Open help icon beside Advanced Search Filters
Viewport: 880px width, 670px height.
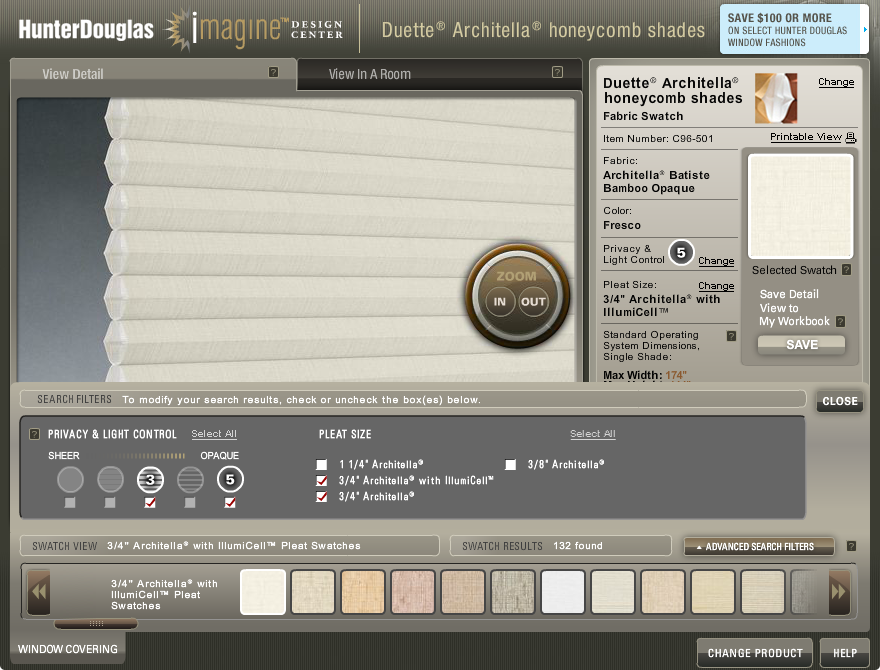pos(851,546)
